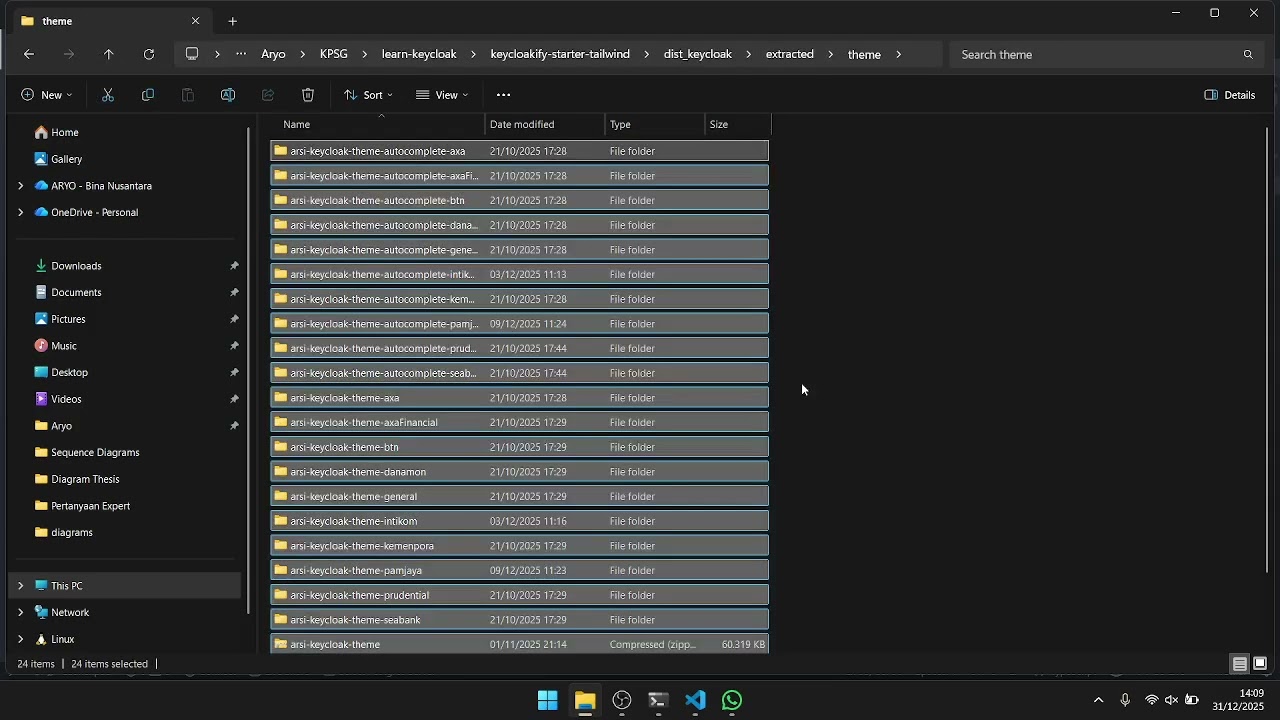
Task: Open the hidden breadcrumb path ellipsis
Action: point(241,54)
